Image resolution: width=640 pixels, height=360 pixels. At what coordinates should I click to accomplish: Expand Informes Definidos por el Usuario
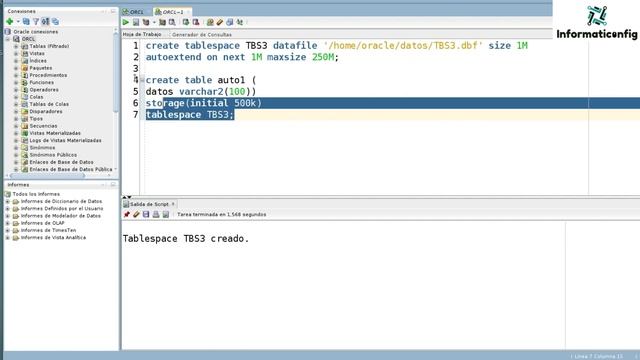coord(8,209)
